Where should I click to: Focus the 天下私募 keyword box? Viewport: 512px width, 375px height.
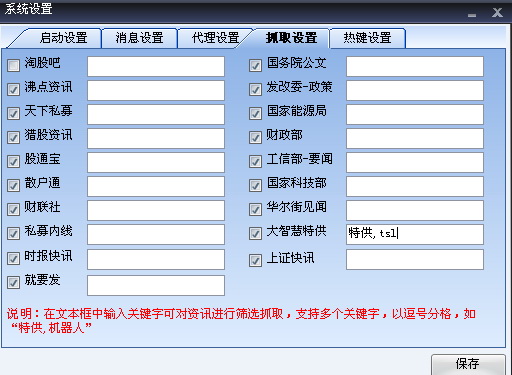[x=156, y=114]
